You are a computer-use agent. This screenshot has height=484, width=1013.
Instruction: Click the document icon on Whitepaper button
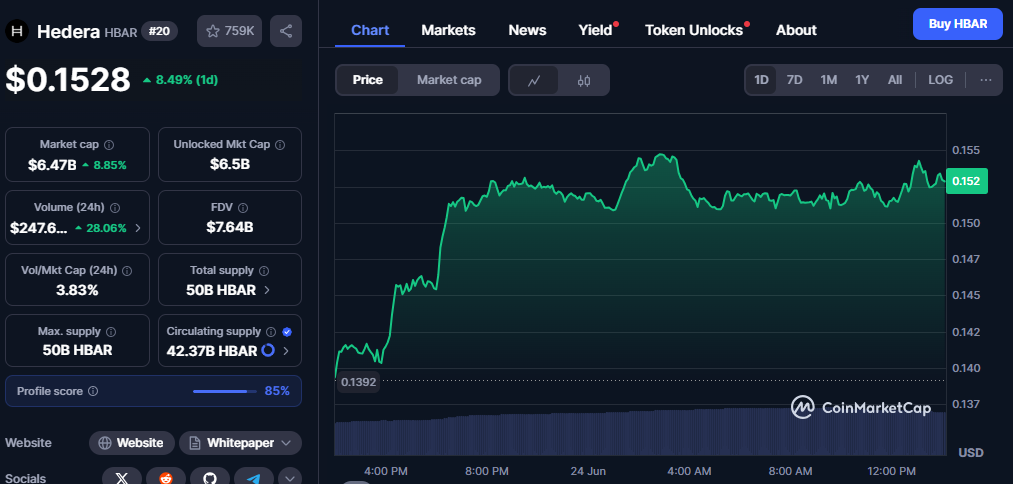pos(194,443)
